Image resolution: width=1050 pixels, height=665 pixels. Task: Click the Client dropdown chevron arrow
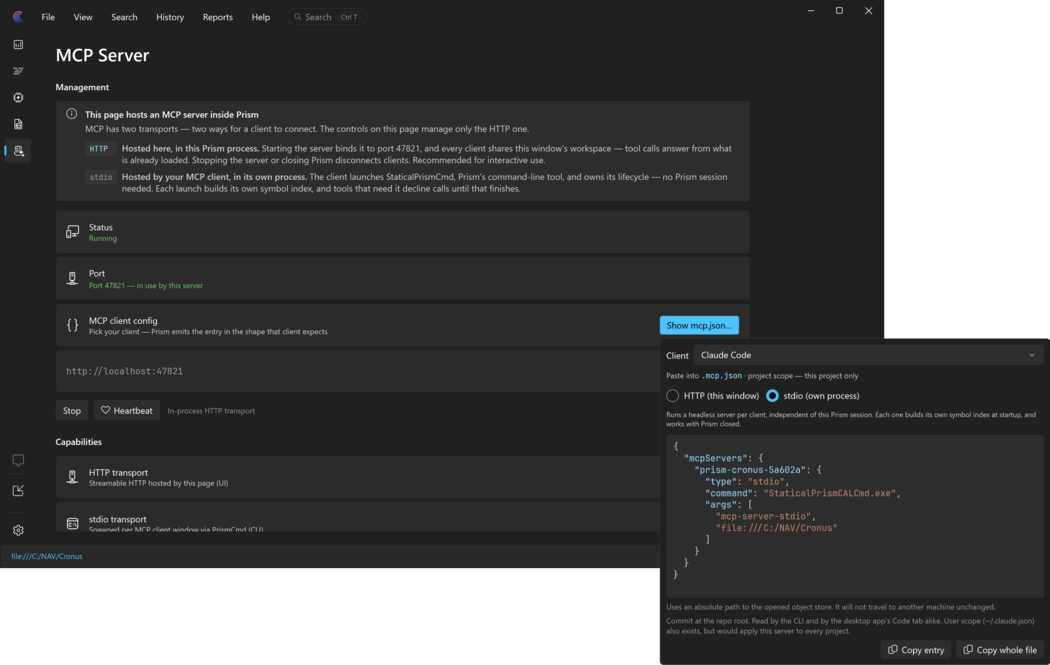(1032, 355)
